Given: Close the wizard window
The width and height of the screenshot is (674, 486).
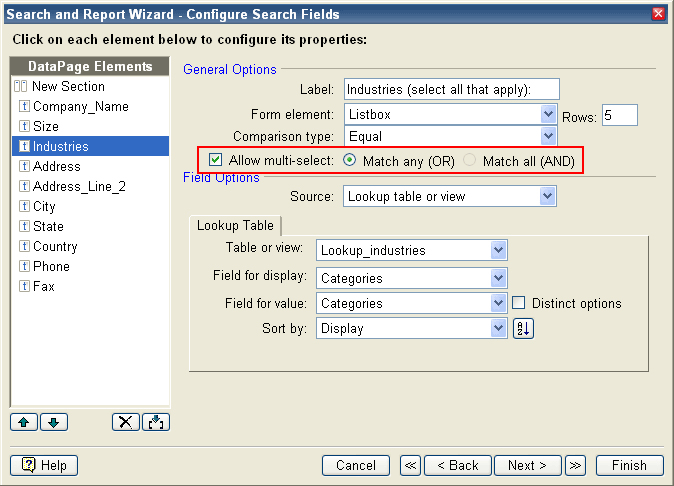Looking at the screenshot, I should [x=658, y=14].
